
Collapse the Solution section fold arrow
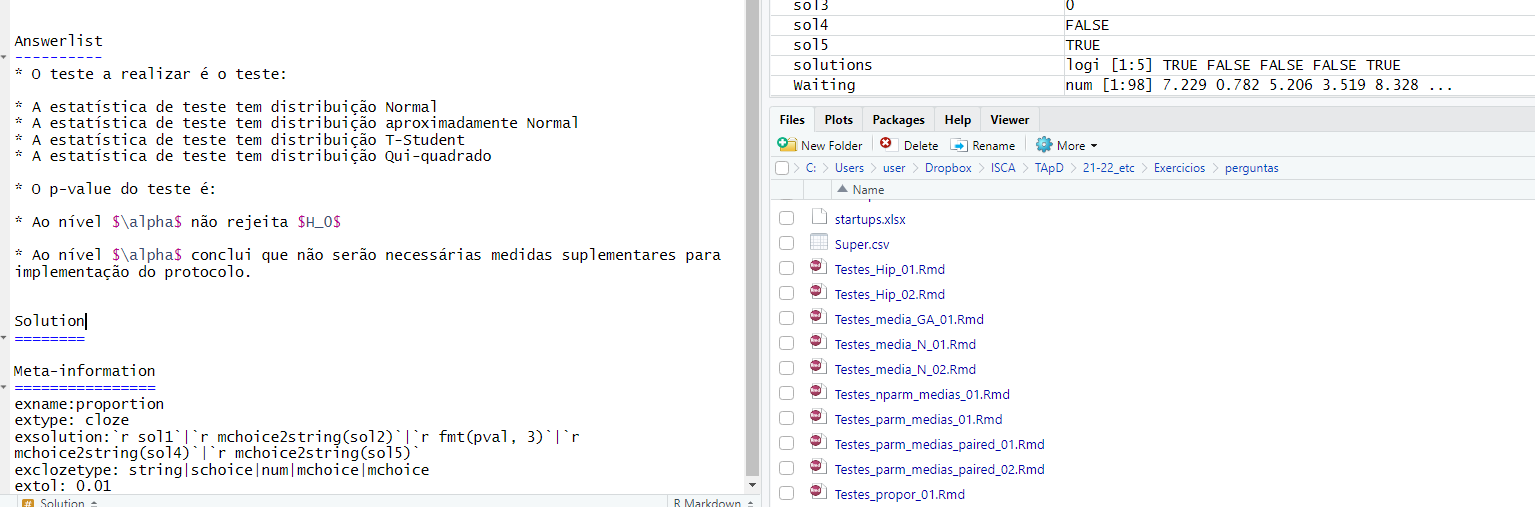[x=4, y=338]
